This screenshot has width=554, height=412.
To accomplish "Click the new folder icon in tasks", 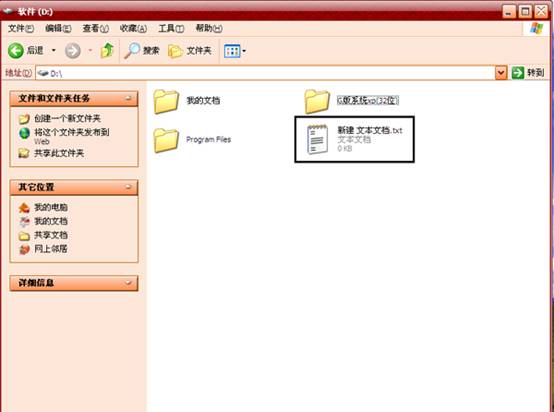I will (24, 119).
